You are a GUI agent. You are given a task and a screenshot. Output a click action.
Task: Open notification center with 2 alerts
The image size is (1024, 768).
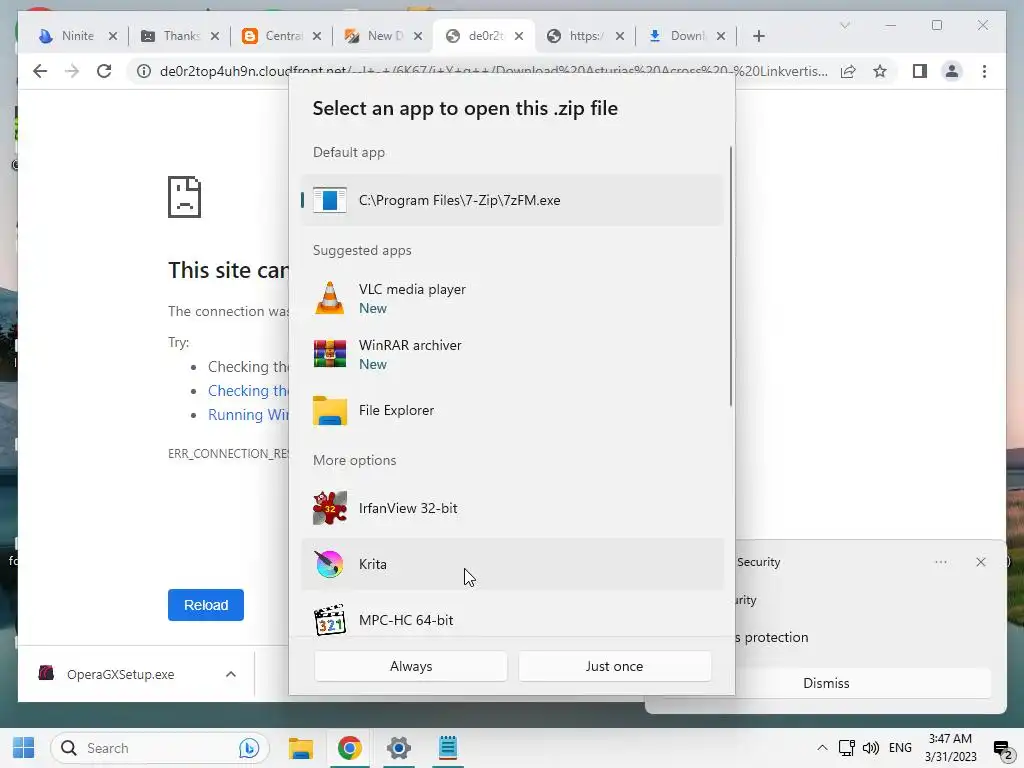coord(1002,749)
